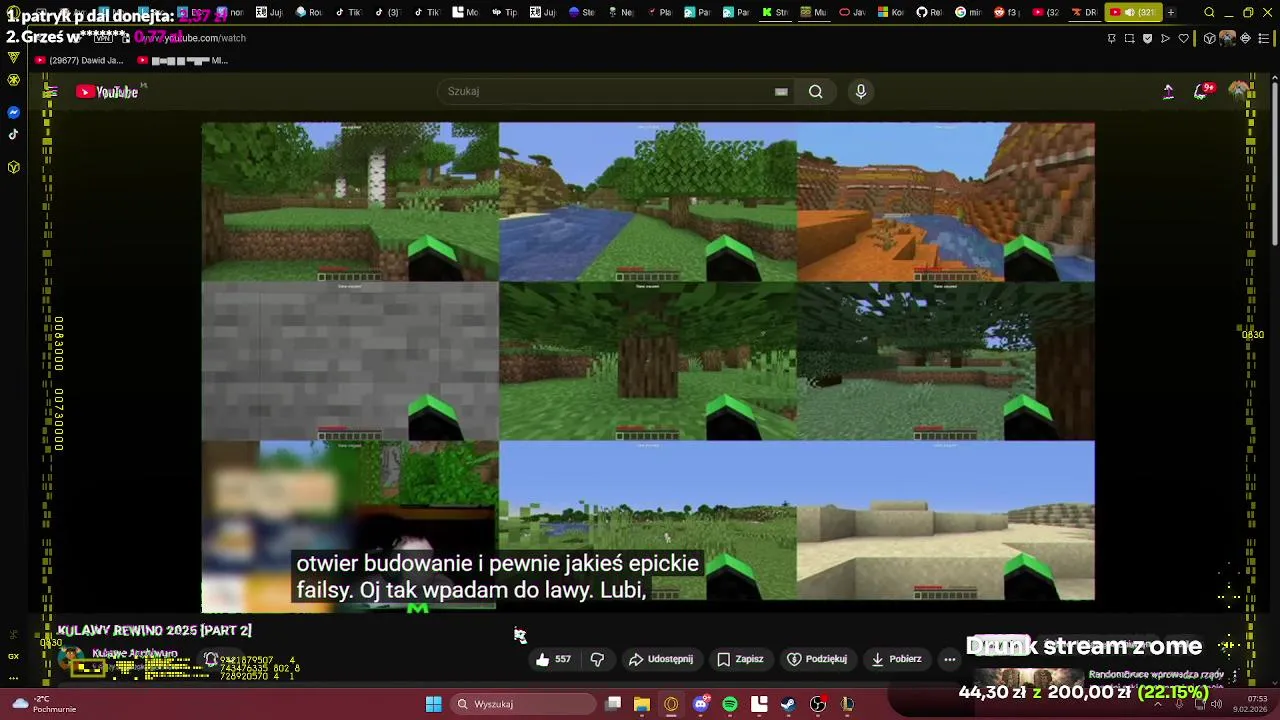Open the YouTube guide hamburger menu

[x=50, y=92]
